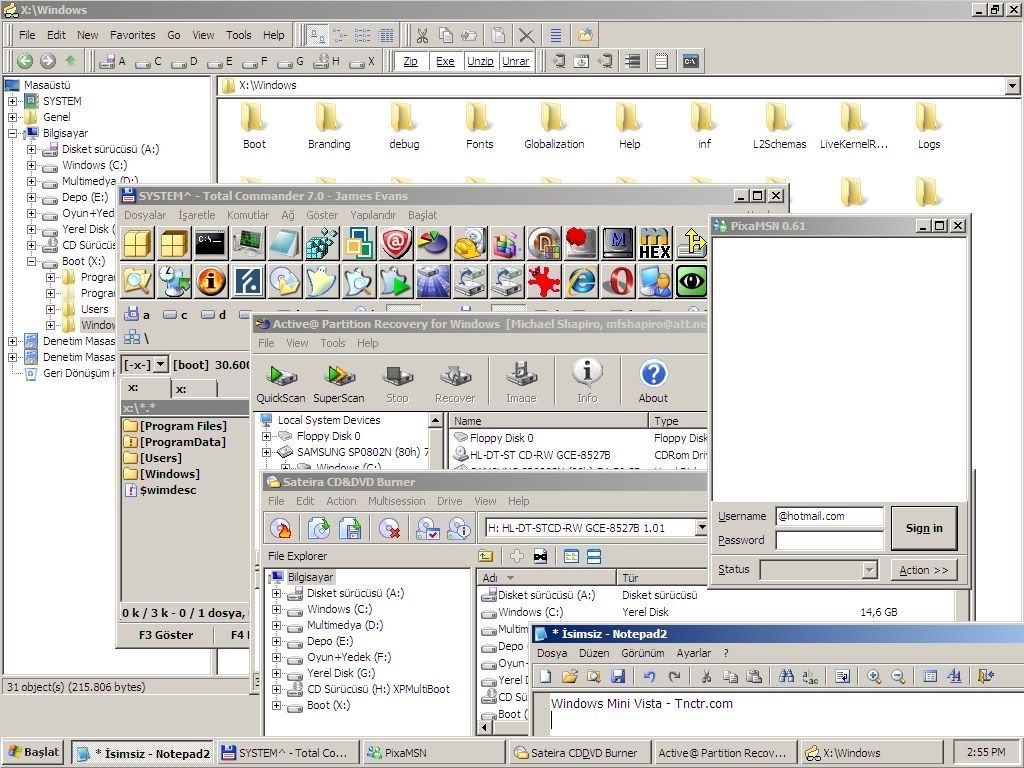Open Multisession menu in Sateira Burner

(396, 501)
